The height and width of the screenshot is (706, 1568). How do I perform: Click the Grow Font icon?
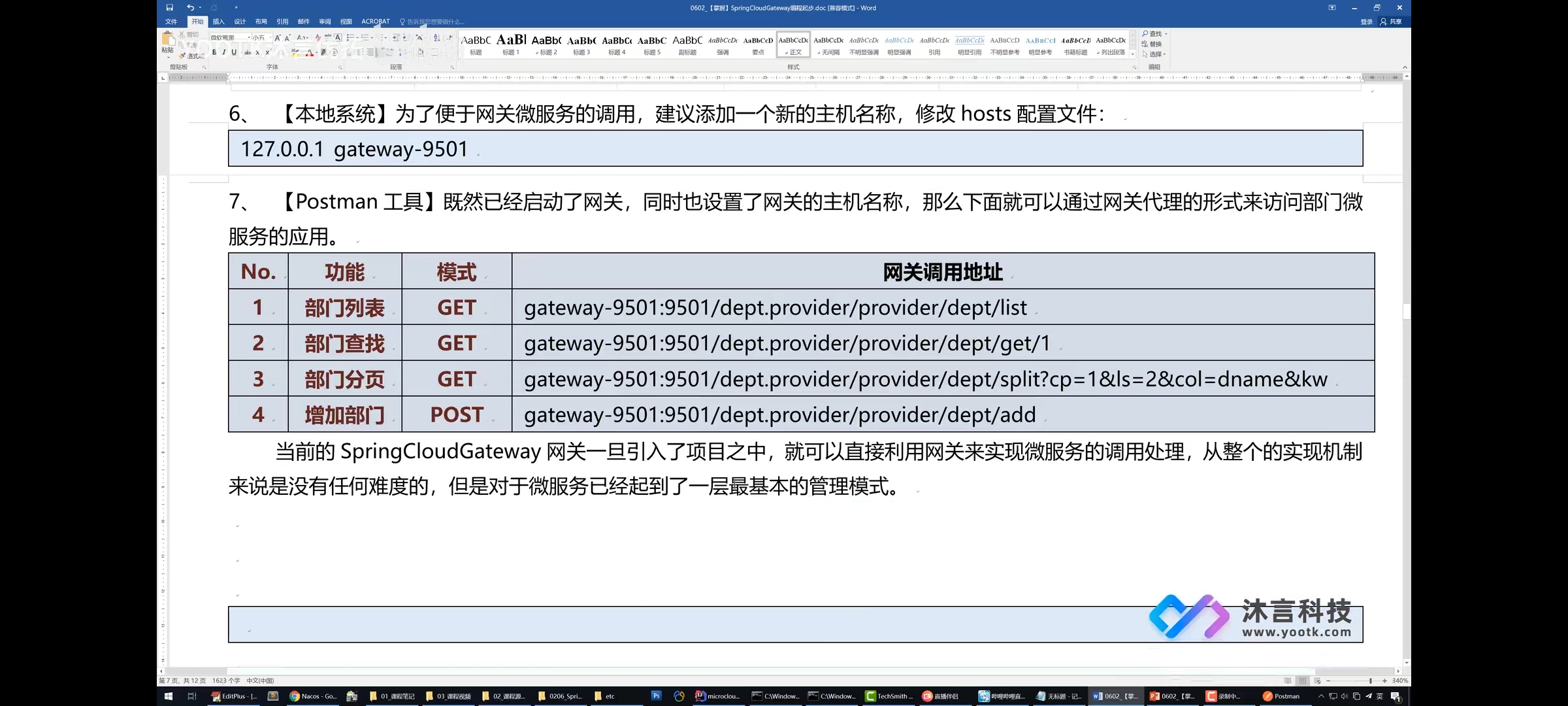[278, 37]
